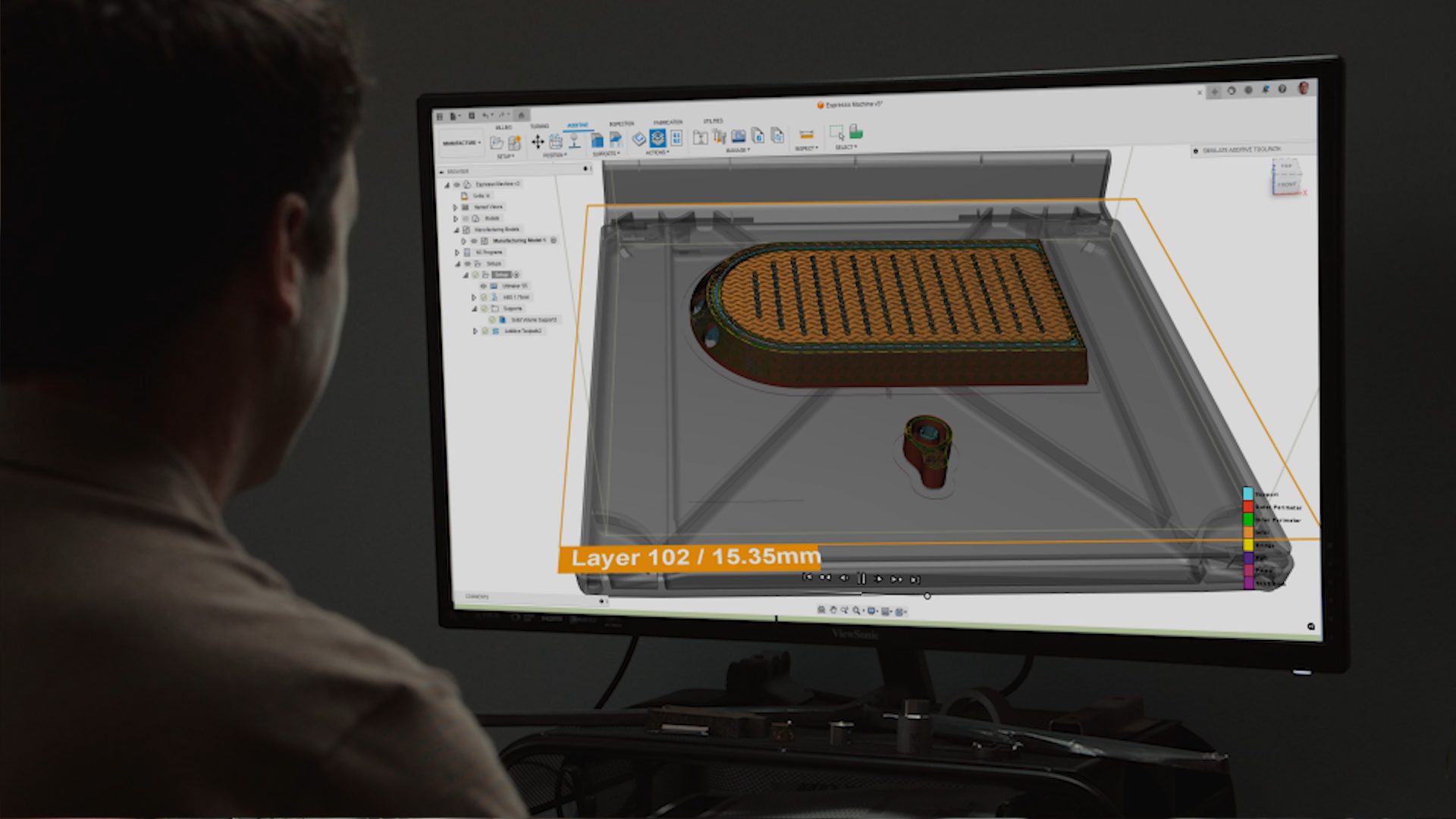Open the tool library icon
The width and height of the screenshot is (1456, 819).
(700, 137)
